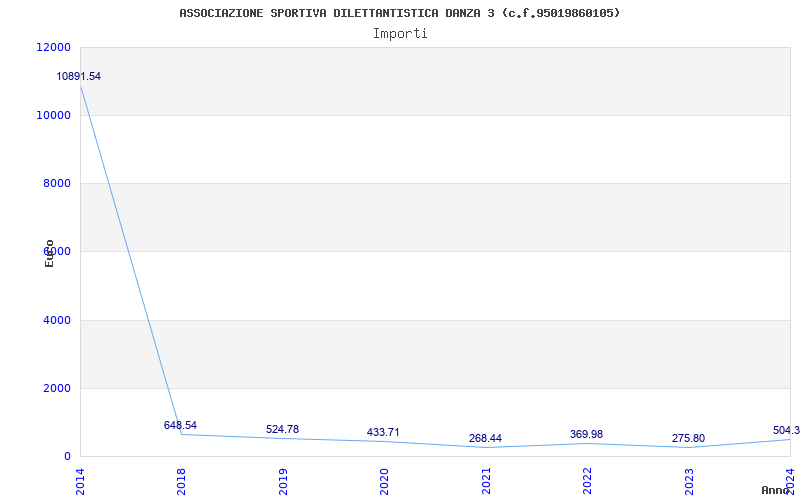Screen dimensions: 800x500
Task: Select the 369.98 data label
Action: [x=586, y=434]
